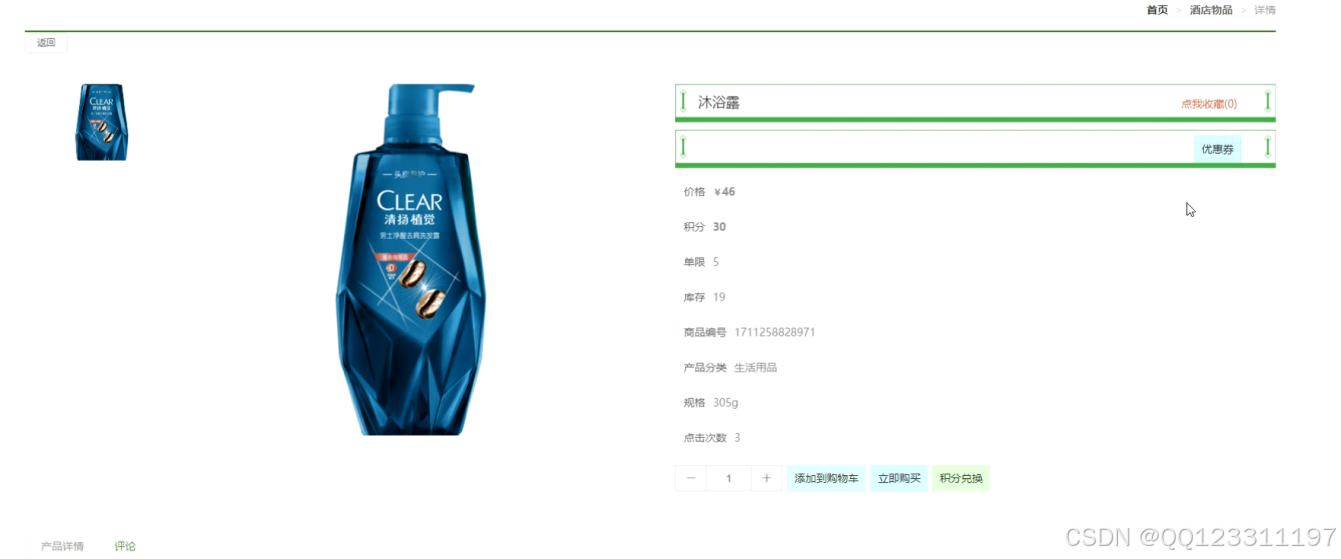Click the green ornament right of 点我收藏
This screenshot has width=1341, height=559.
click(1268, 101)
